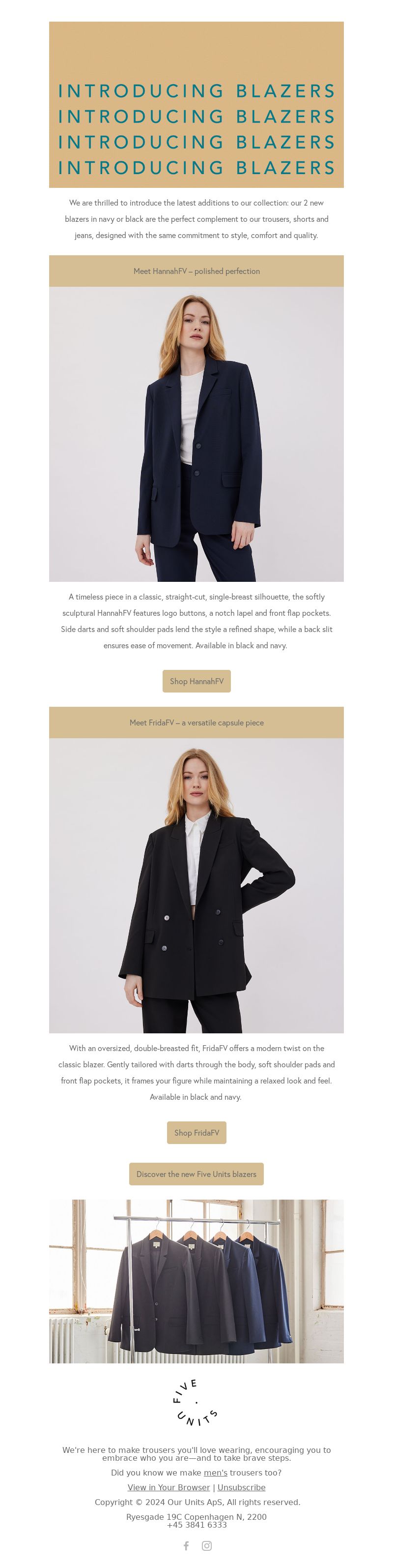393x1568 pixels.
Task: Click the Ryesgade 19C Copenhagen address
Action: tap(196, 1517)
